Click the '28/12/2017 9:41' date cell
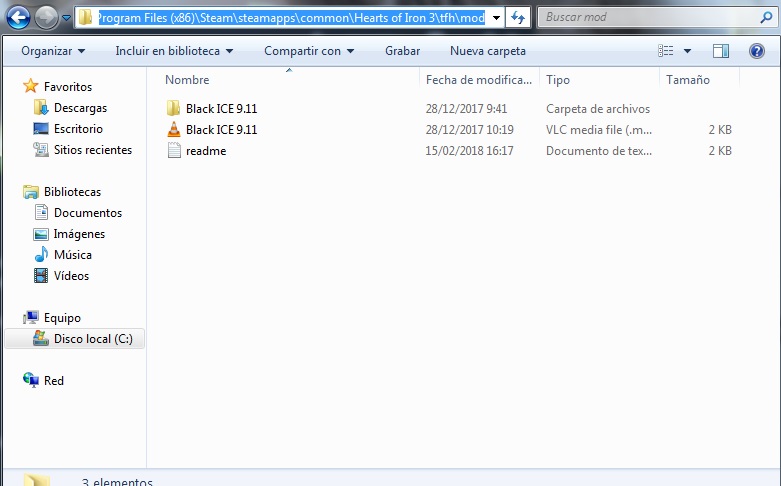The height and width of the screenshot is (486, 781). 466,109
